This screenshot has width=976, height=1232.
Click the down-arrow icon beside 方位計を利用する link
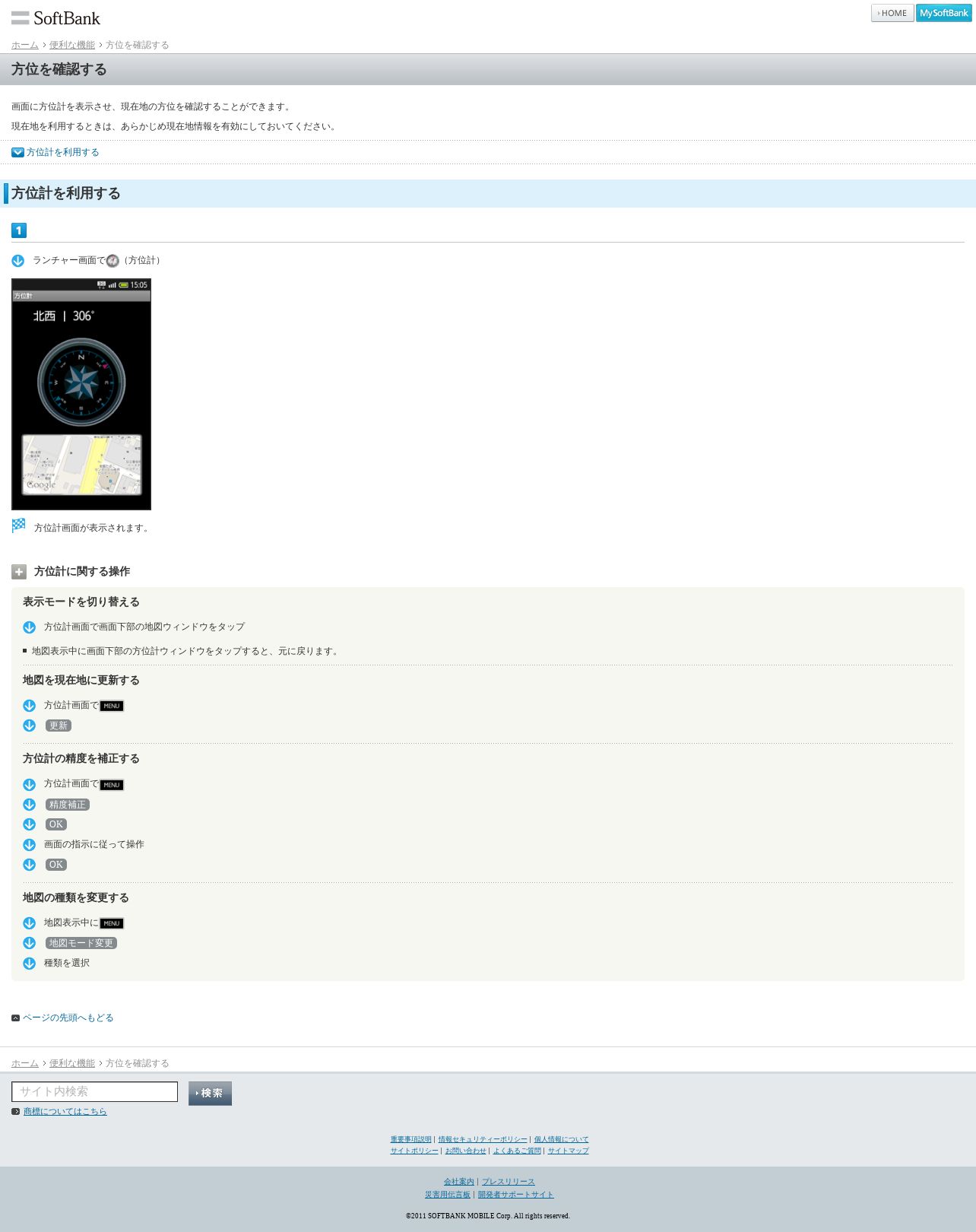(x=17, y=152)
